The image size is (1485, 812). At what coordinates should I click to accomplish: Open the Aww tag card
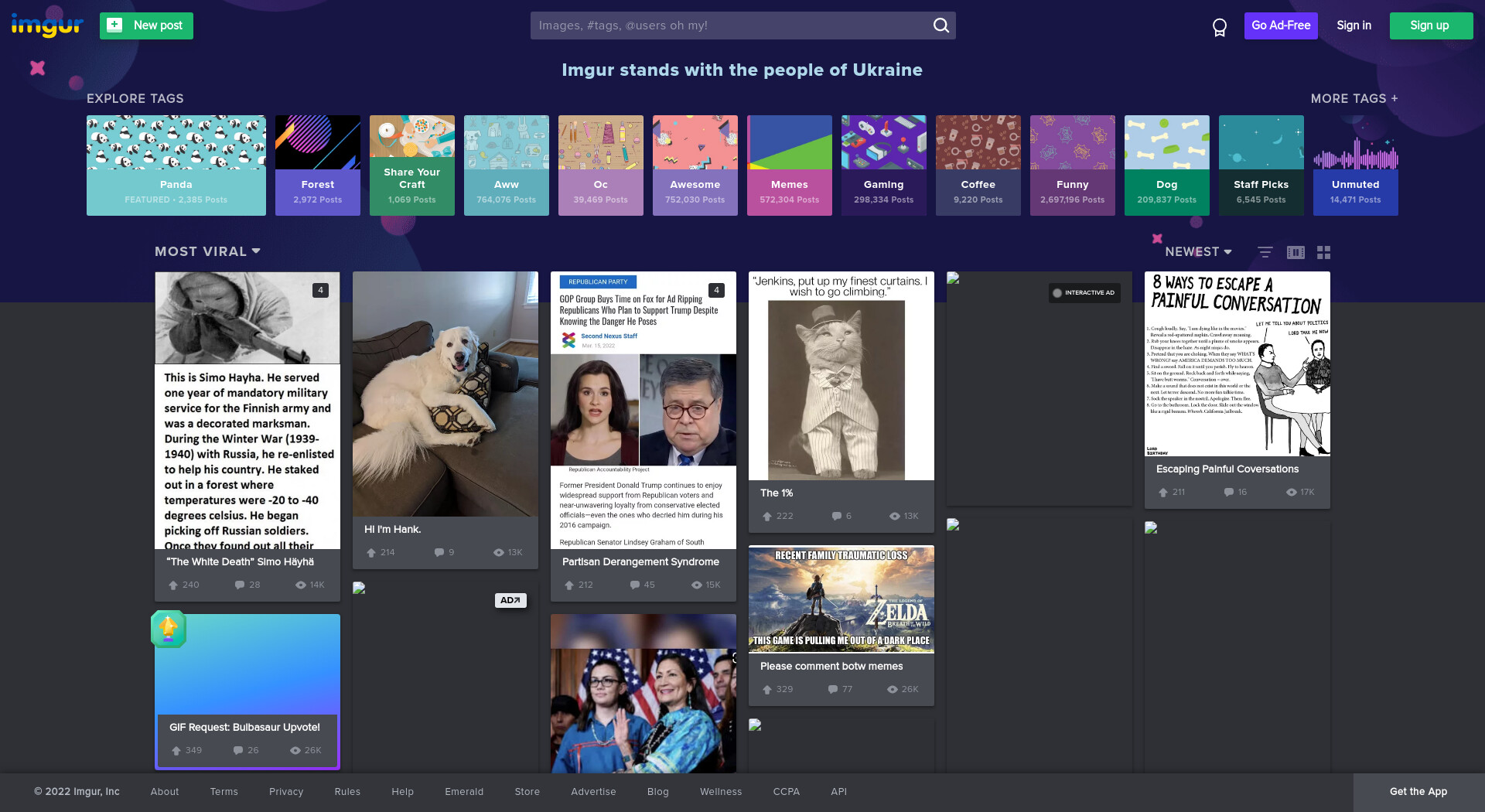[x=507, y=165]
